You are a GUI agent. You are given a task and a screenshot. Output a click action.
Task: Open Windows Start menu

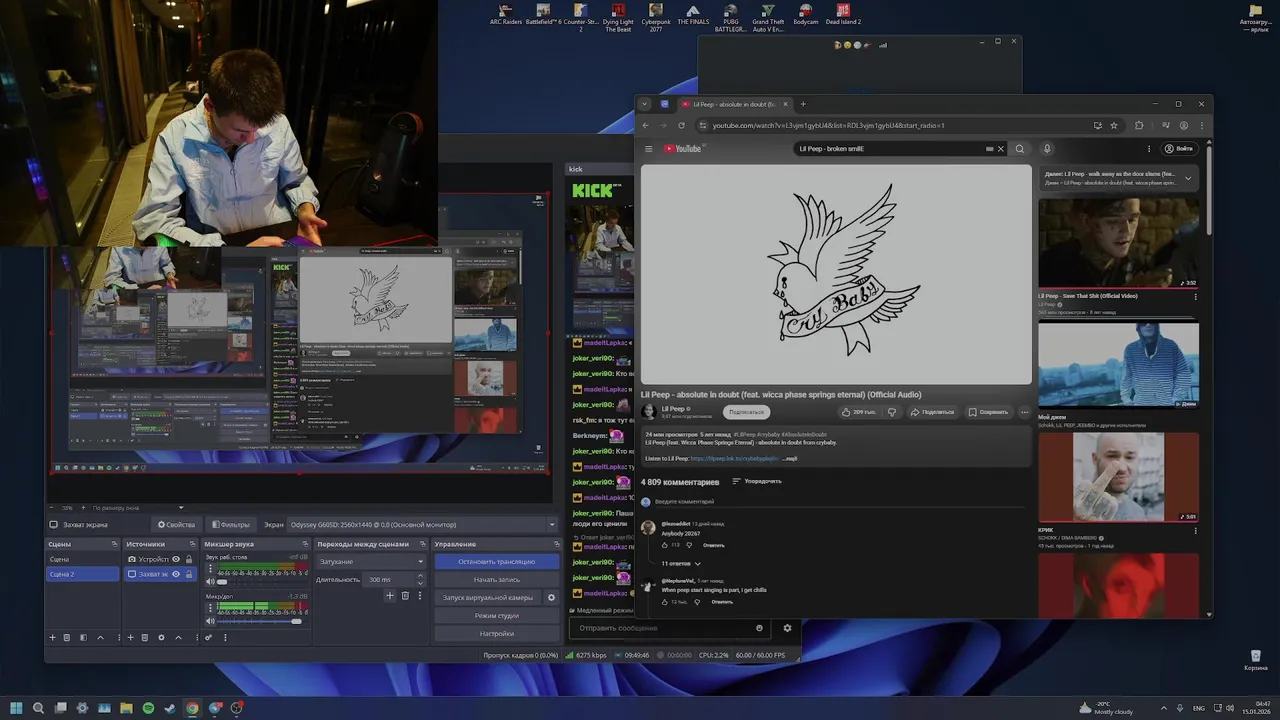(x=16, y=708)
